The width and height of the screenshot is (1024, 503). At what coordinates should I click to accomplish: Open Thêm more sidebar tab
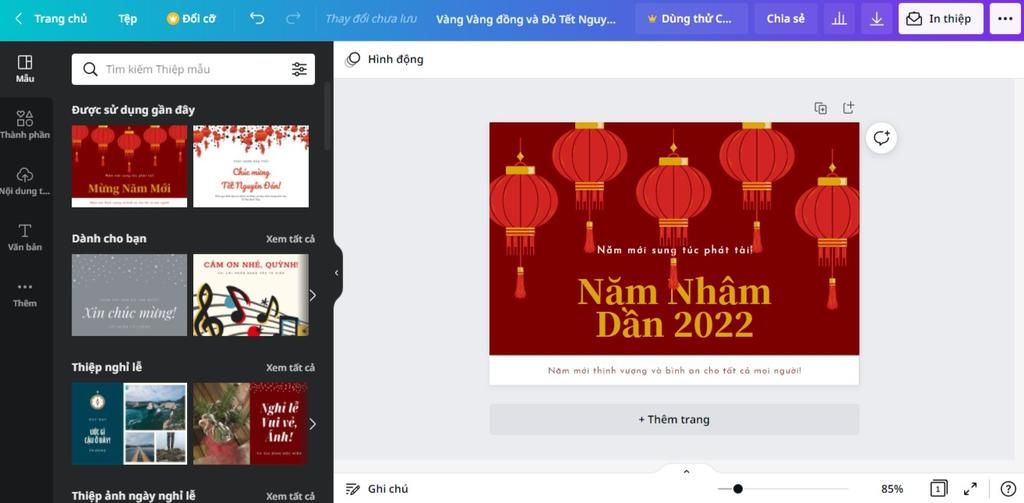click(x=25, y=294)
